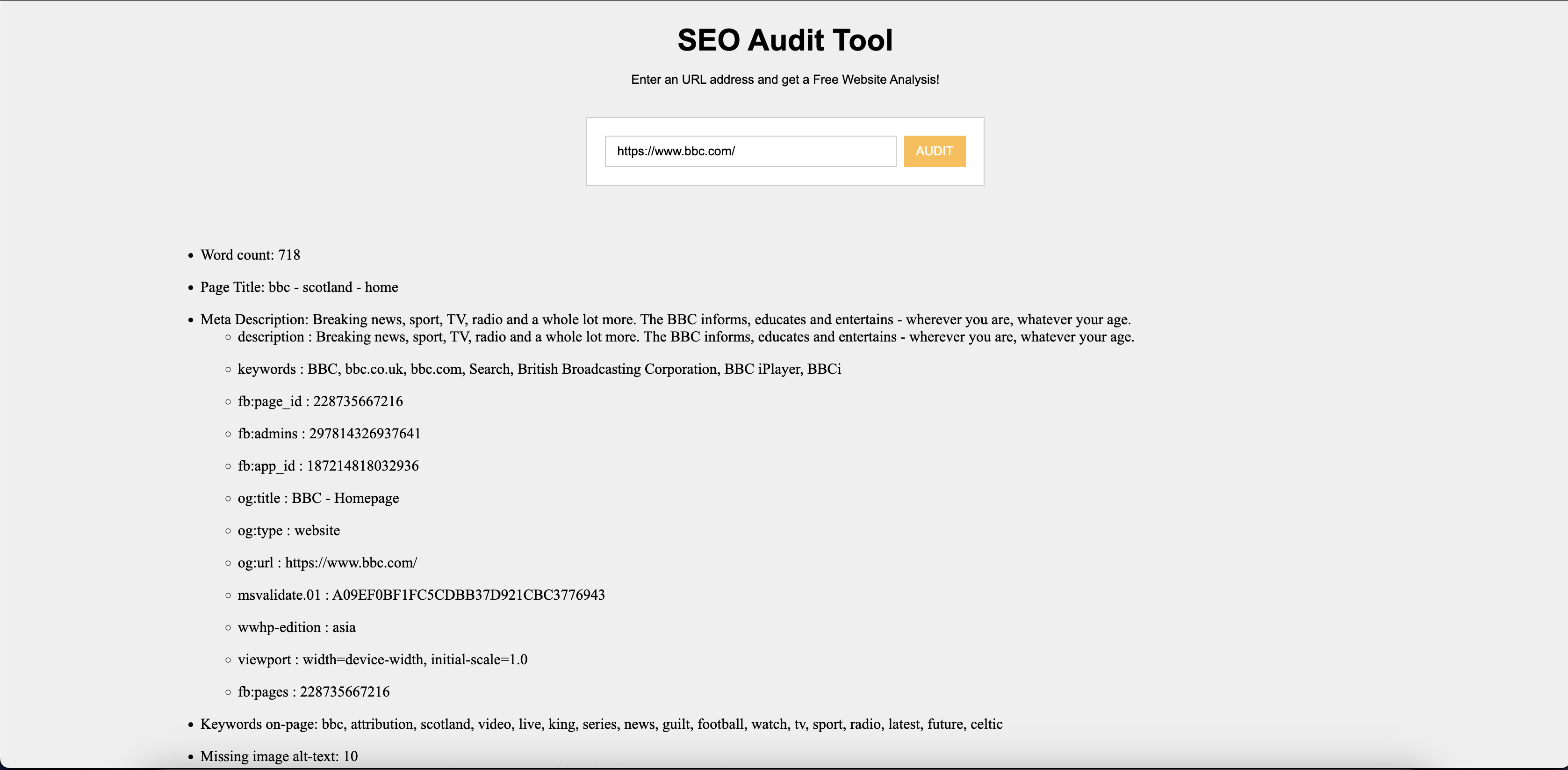Click the og:type website entry
Screen dimensions: 1568x770
pyautogui.click(x=288, y=530)
